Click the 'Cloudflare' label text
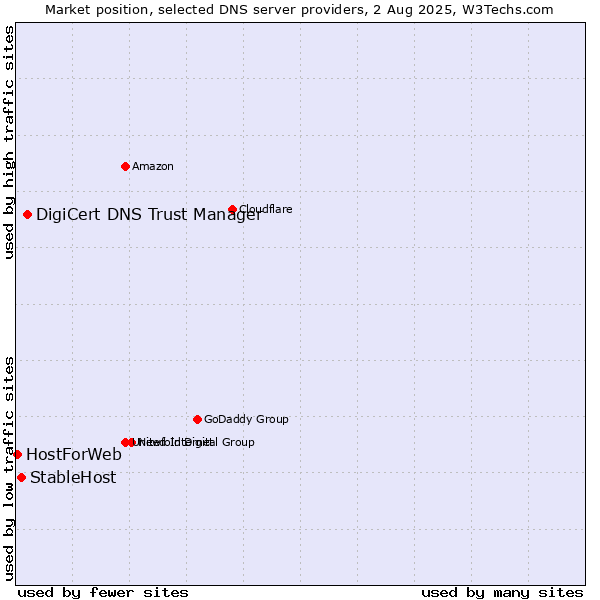 pos(266,209)
